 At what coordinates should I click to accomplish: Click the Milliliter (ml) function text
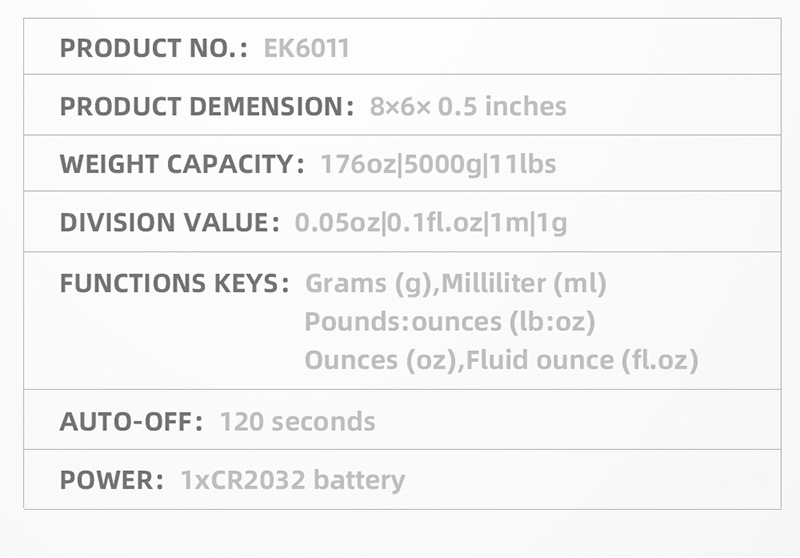[524, 283]
